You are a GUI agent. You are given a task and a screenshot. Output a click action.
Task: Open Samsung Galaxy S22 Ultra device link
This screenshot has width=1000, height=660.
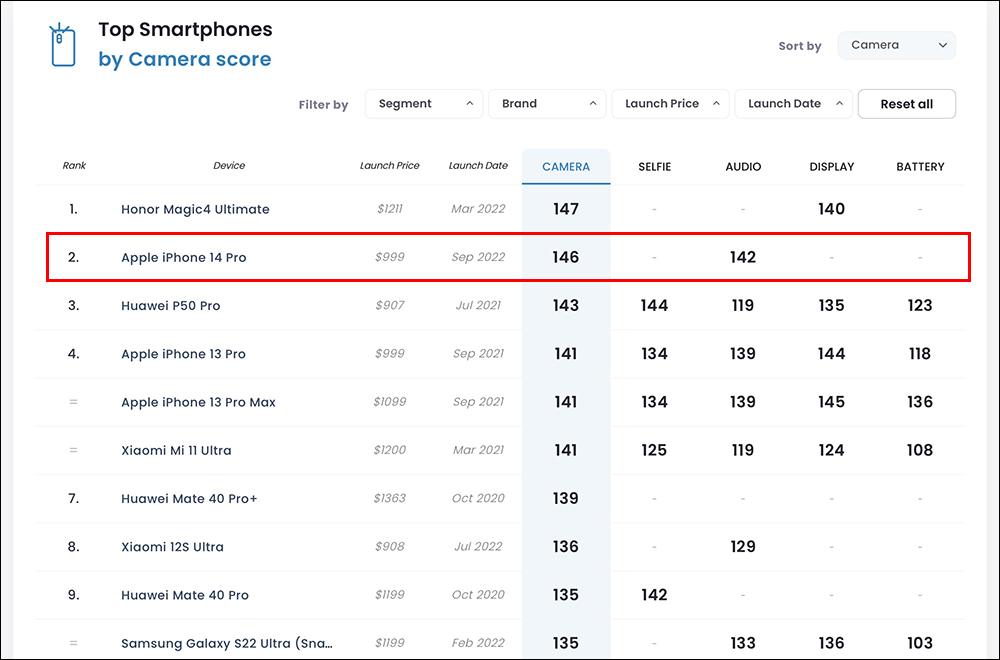click(x=226, y=643)
